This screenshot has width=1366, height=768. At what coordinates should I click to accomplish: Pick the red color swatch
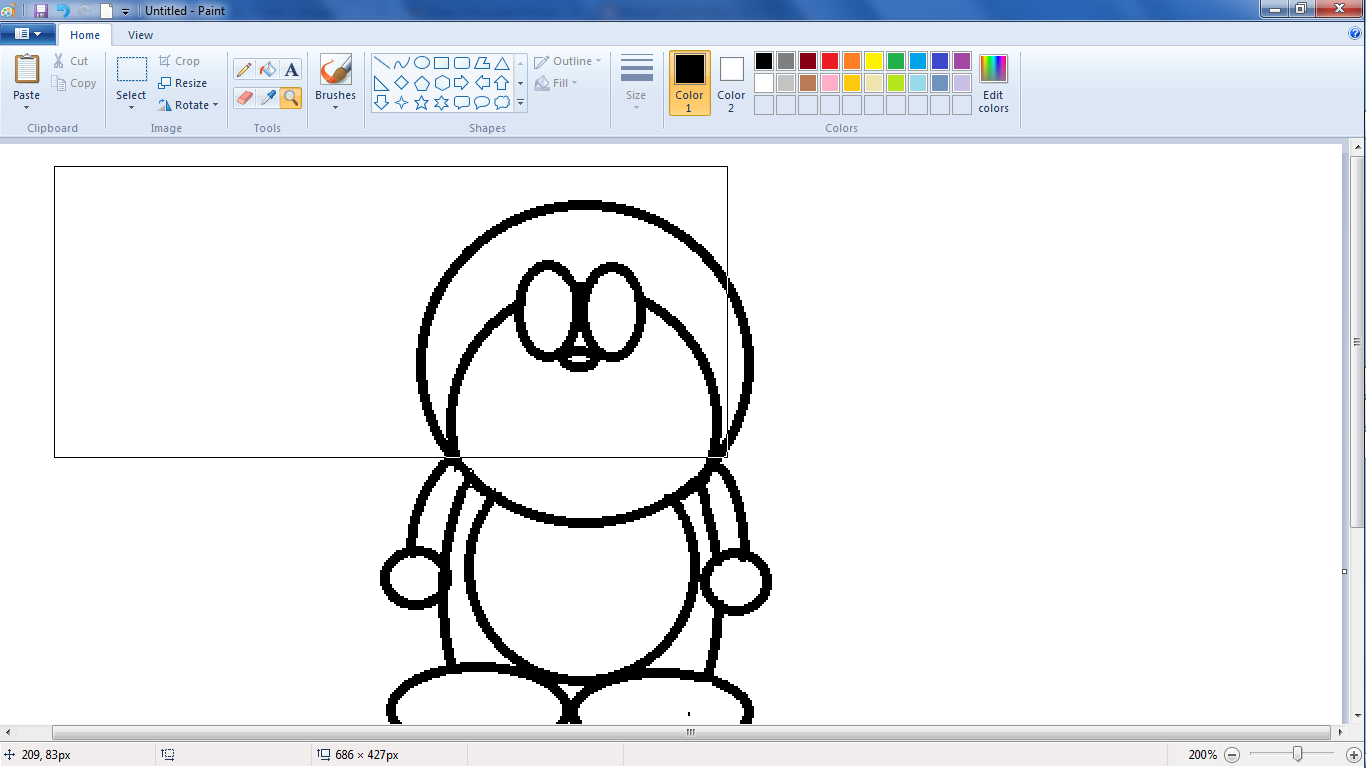pyautogui.click(x=830, y=61)
